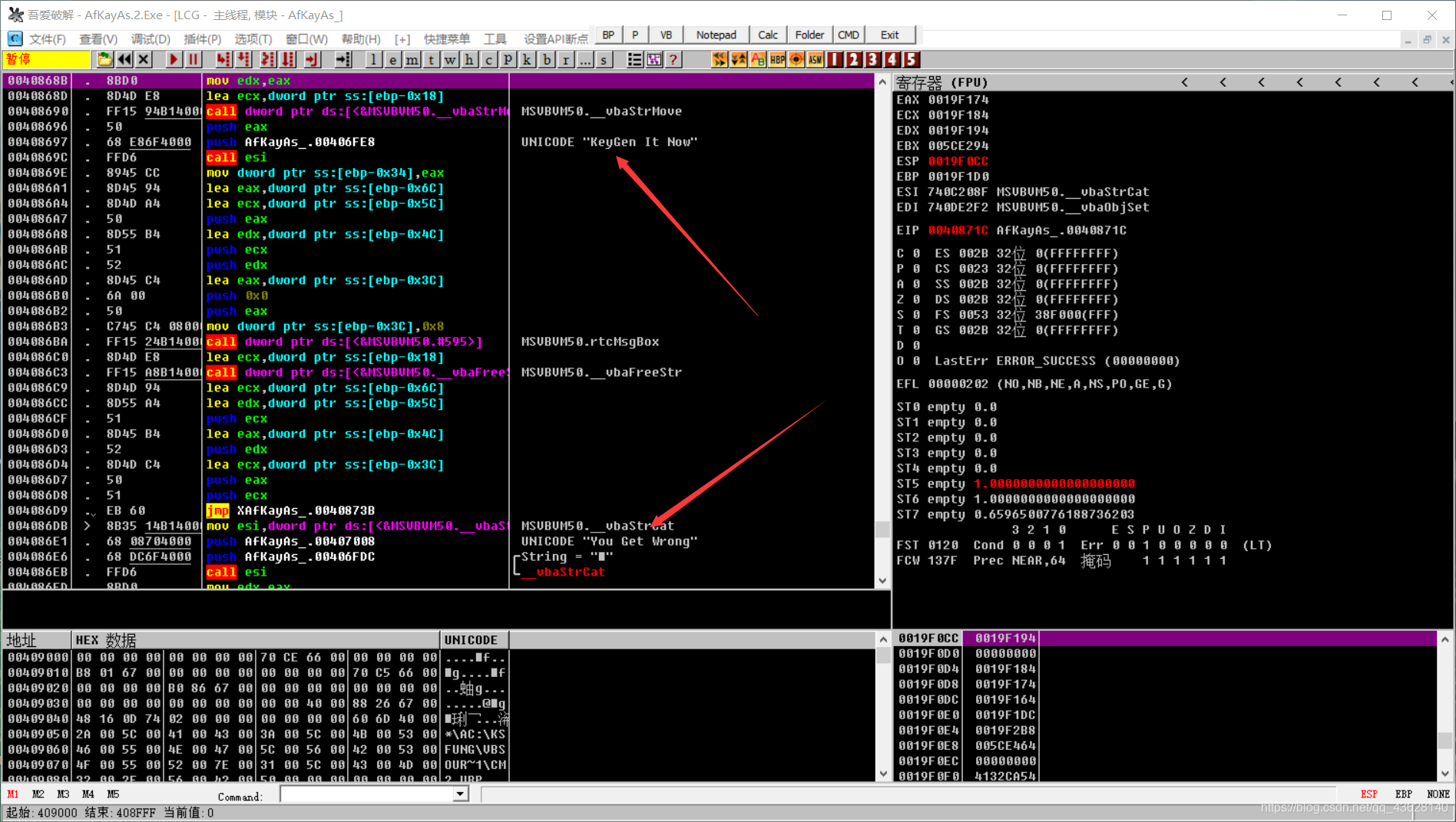This screenshot has width=1456, height=822.
Task: Open the 帮助(H) menu
Action: coord(361,38)
